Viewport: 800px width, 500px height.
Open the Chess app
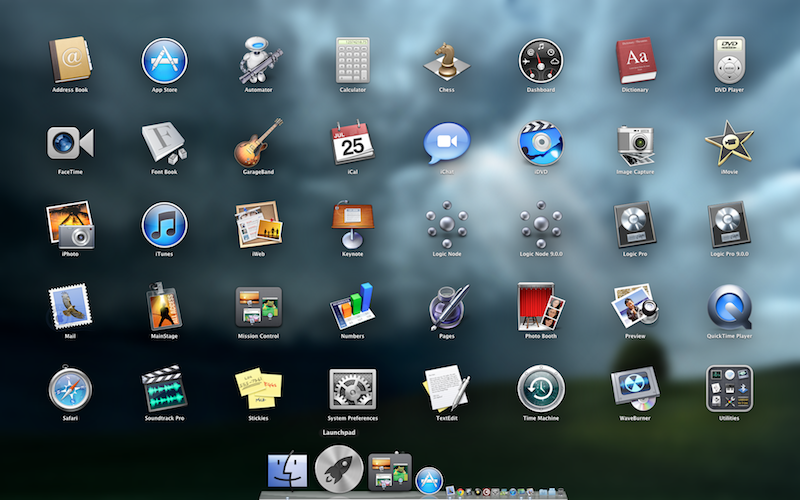pos(446,61)
